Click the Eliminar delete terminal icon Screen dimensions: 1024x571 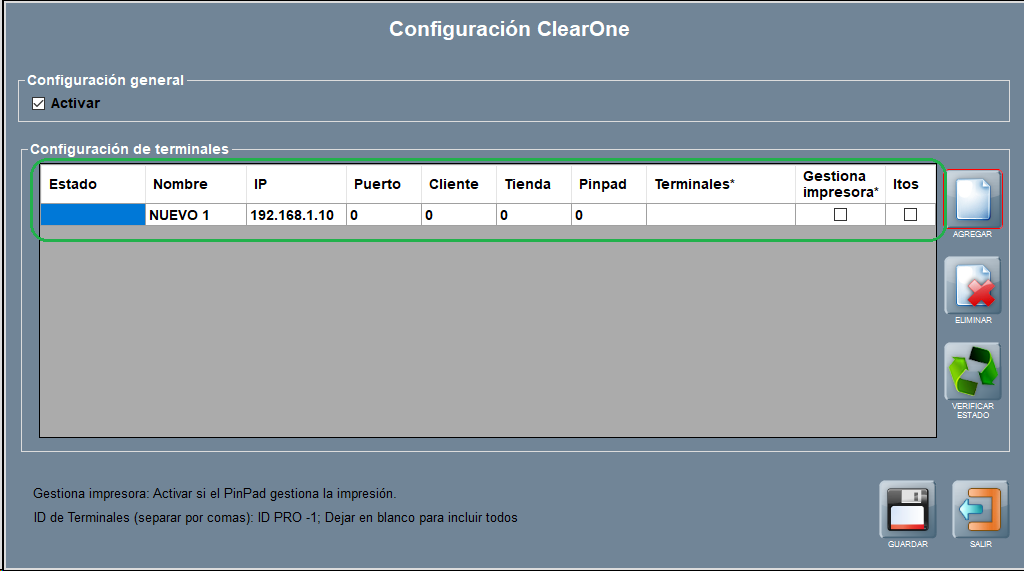(972, 286)
